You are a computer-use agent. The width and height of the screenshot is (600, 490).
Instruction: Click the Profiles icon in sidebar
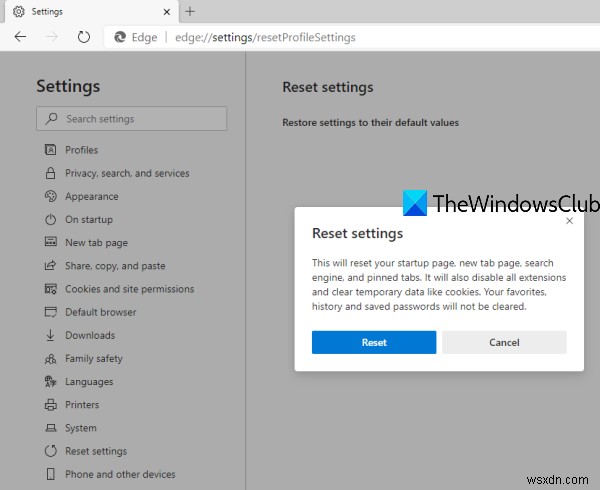tap(51, 150)
